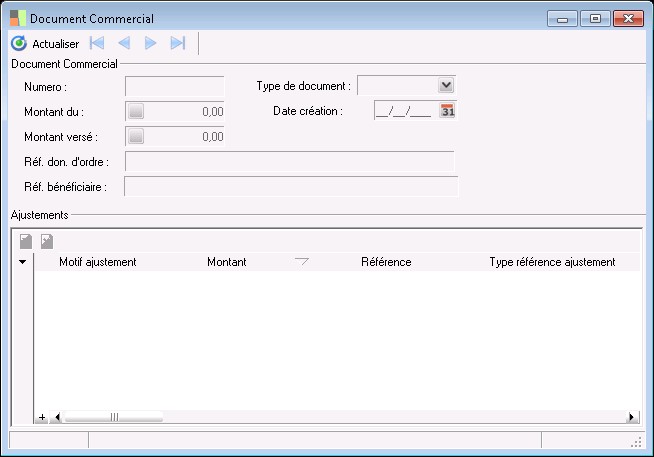Click the plus button to add row
Viewport: 654px width, 457px height.
tap(42, 417)
